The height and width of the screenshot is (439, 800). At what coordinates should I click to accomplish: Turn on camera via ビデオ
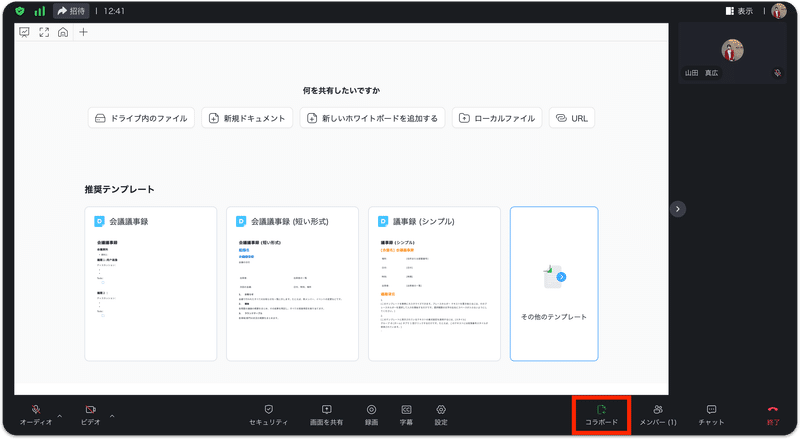pyautogui.click(x=90, y=415)
